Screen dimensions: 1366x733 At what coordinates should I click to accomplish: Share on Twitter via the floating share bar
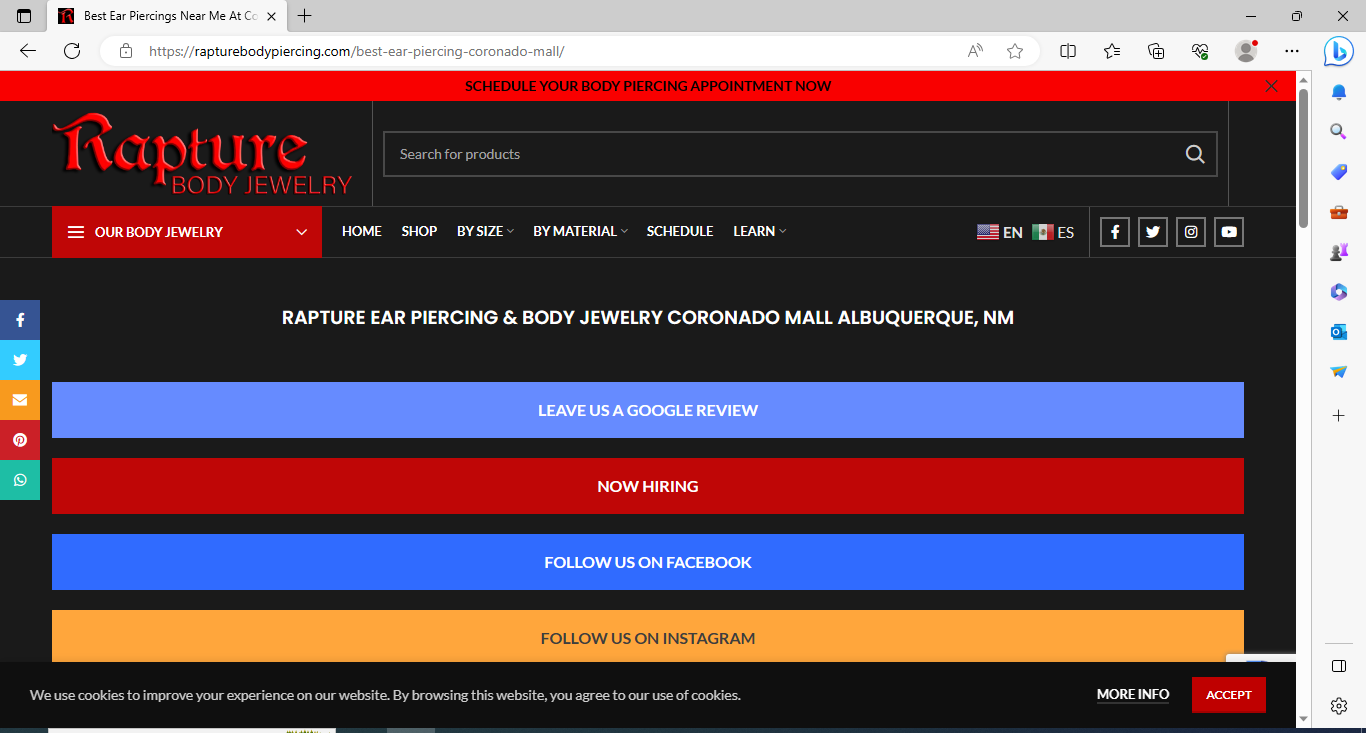click(x=20, y=360)
